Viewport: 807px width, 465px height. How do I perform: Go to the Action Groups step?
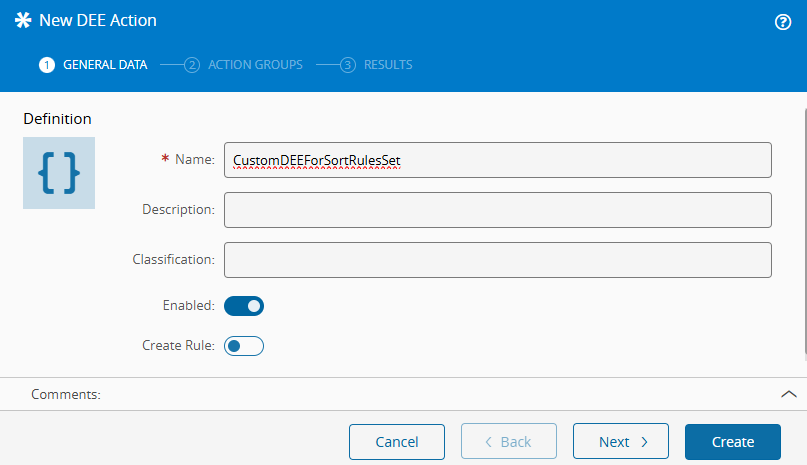tap(255, 65)
